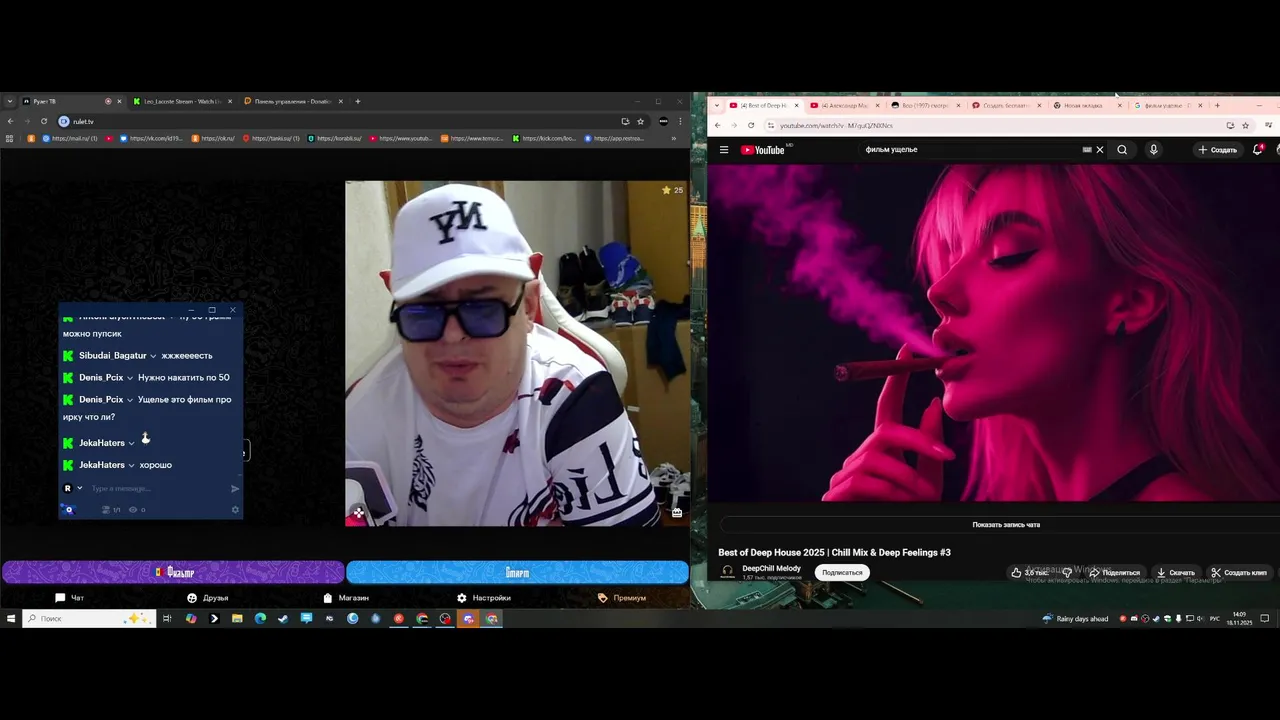The width and height of the screenshot is (1280, 720).
Task: Focus the Windows taskbar search box
Action: [89, 619]
